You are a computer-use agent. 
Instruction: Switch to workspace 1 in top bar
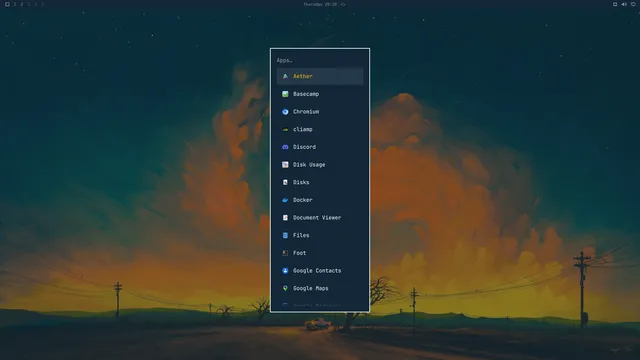click(15, 4)
